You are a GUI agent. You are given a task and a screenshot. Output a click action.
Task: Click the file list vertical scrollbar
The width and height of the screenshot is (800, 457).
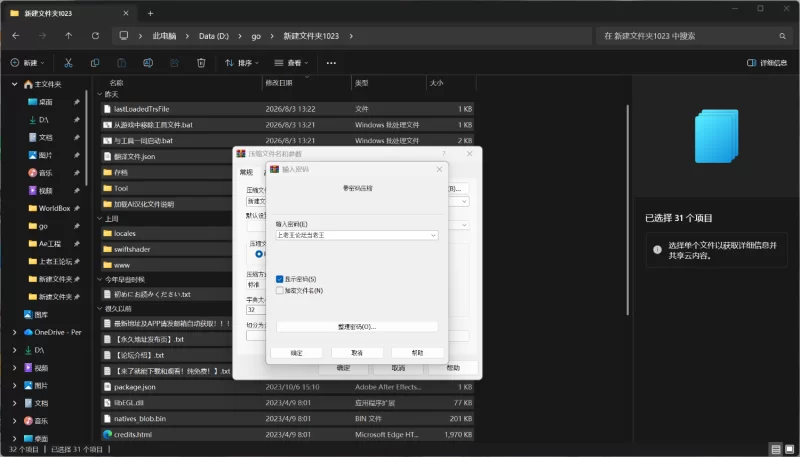[x=628, y=210]
